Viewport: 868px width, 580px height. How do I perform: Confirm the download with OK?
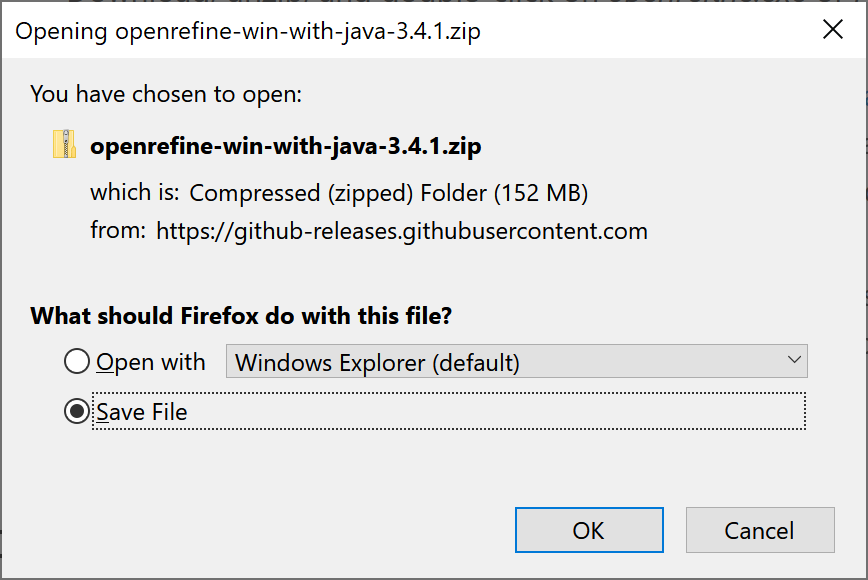coord(588,529)
